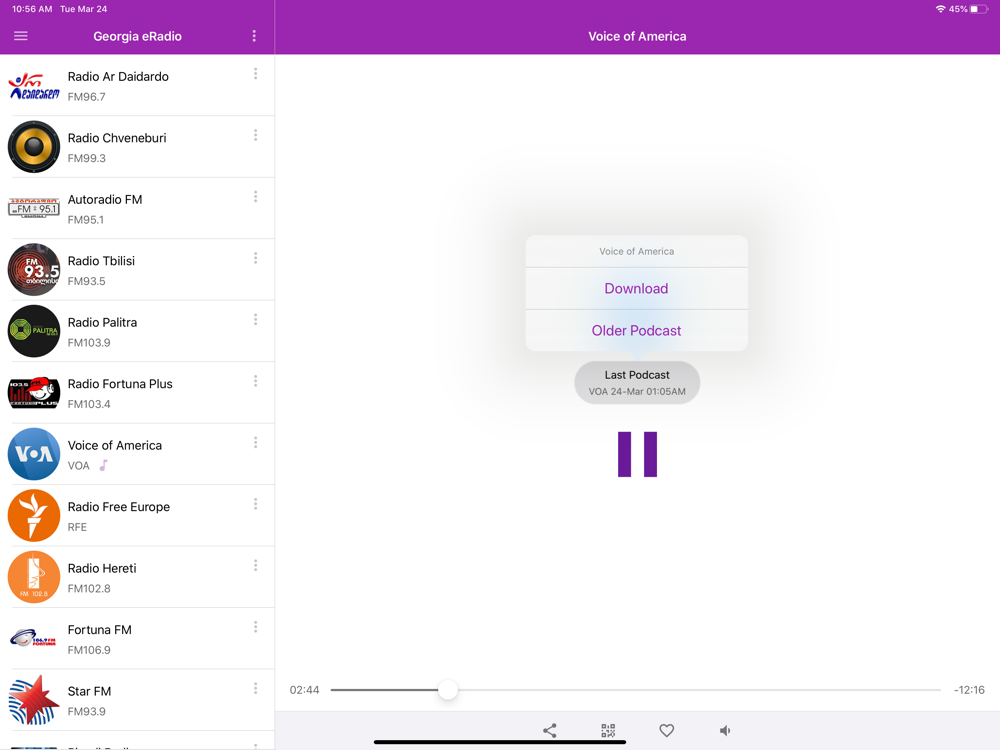
Task: Select the Radio Palitra logo
Action: tap(34, 331)
